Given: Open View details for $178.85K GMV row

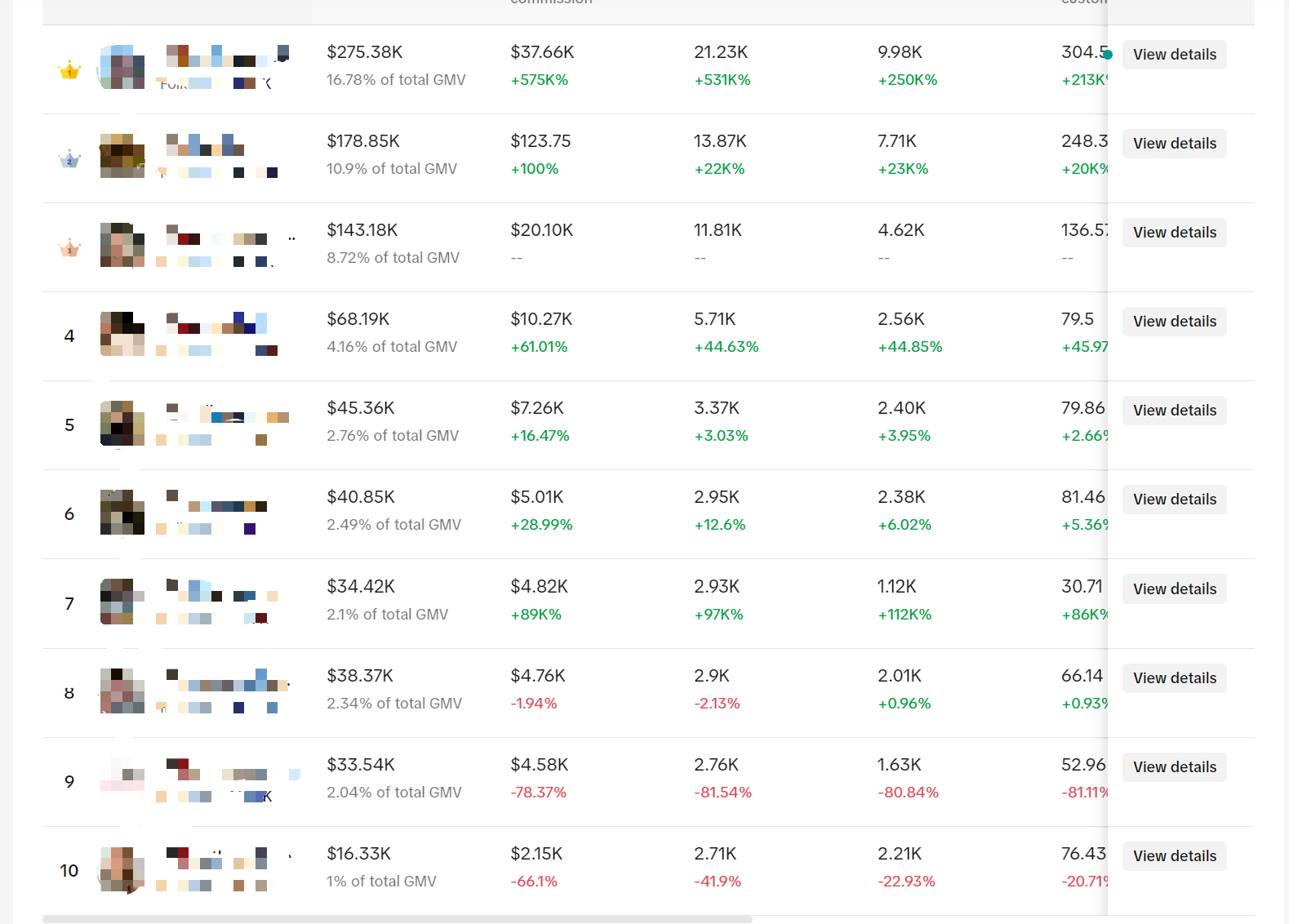Looking at the screenshot, I should (1174, 144).
